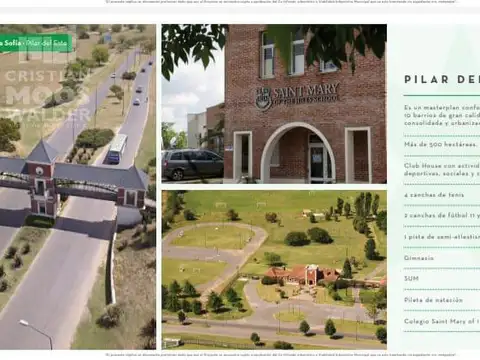The image size is (480, 360).
Task: Click the '4 canchas de tenis' text
Action: (x=434, y=195)
